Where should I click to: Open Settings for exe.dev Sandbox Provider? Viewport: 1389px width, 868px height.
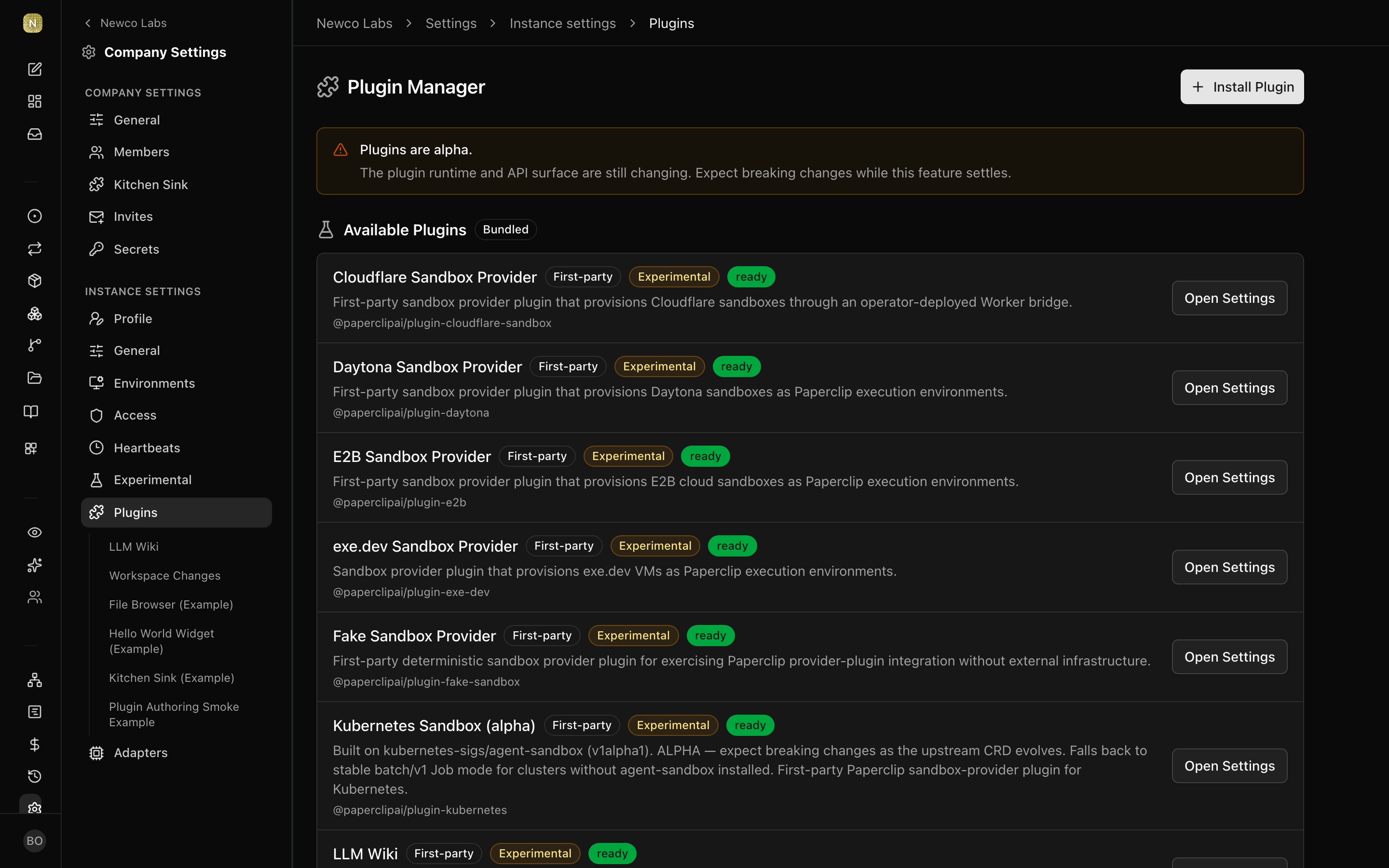click(1229, 567)
